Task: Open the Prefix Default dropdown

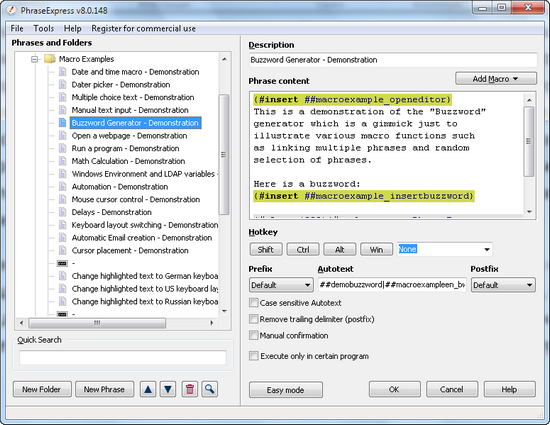Action: (281, 285)
